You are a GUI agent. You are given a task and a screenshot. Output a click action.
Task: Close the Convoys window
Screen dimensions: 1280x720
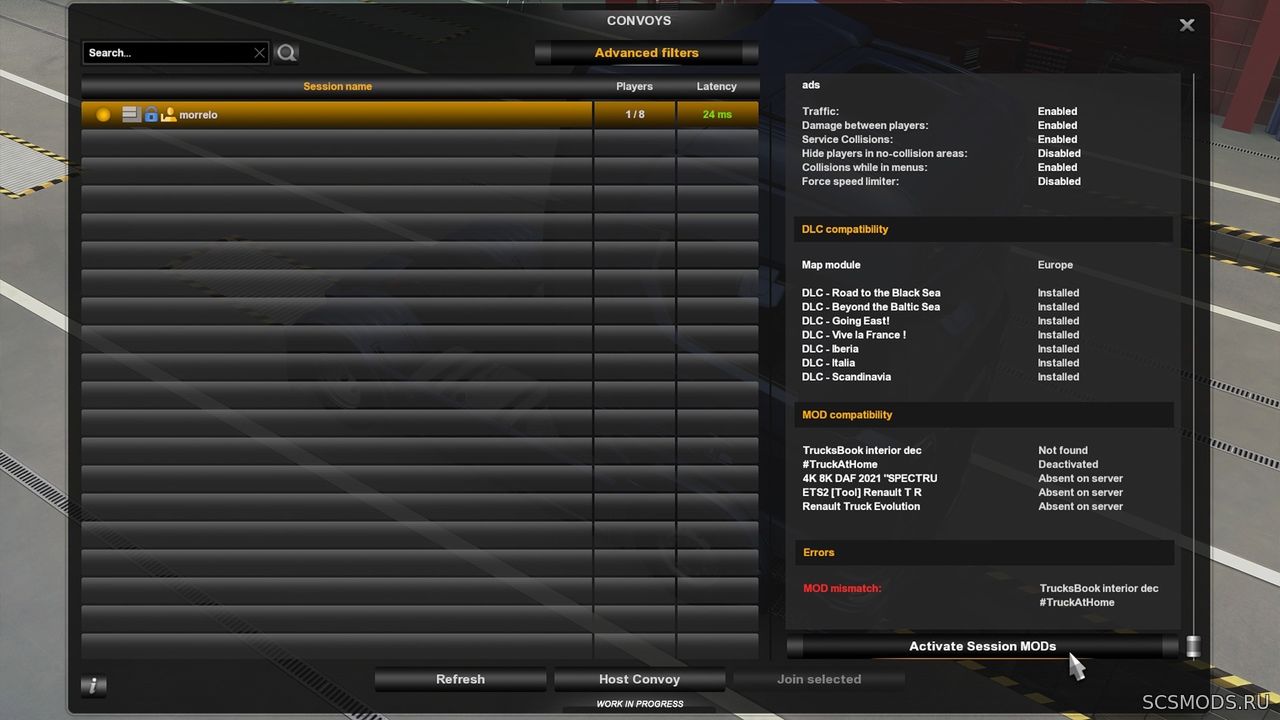pos(1187,25)
